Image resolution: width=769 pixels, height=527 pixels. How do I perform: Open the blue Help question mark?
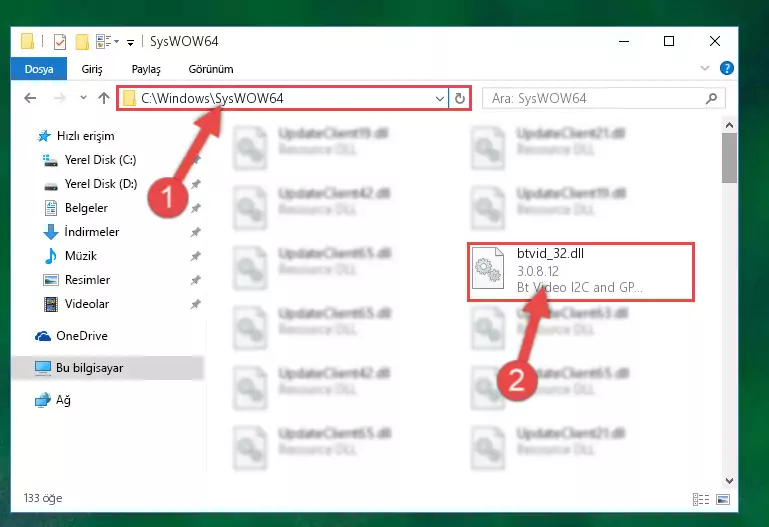(x=726, y=68)
